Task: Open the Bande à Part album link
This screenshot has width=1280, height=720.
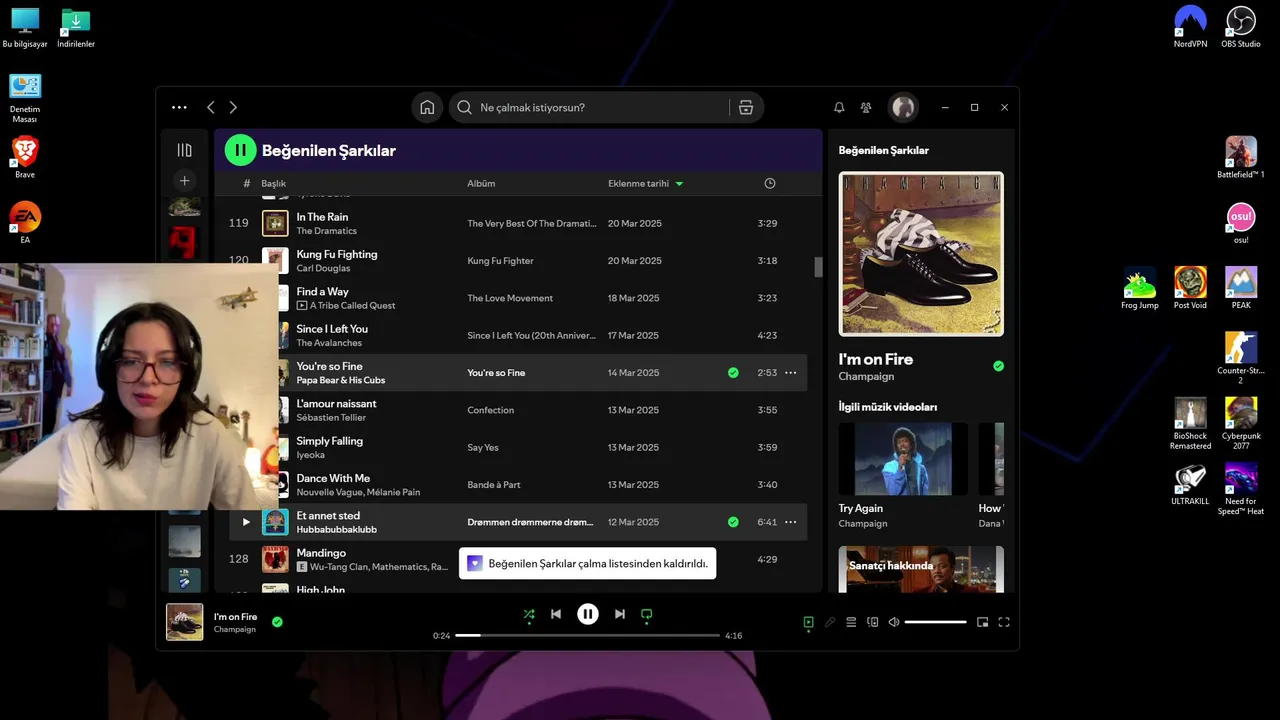Action: 494,485
